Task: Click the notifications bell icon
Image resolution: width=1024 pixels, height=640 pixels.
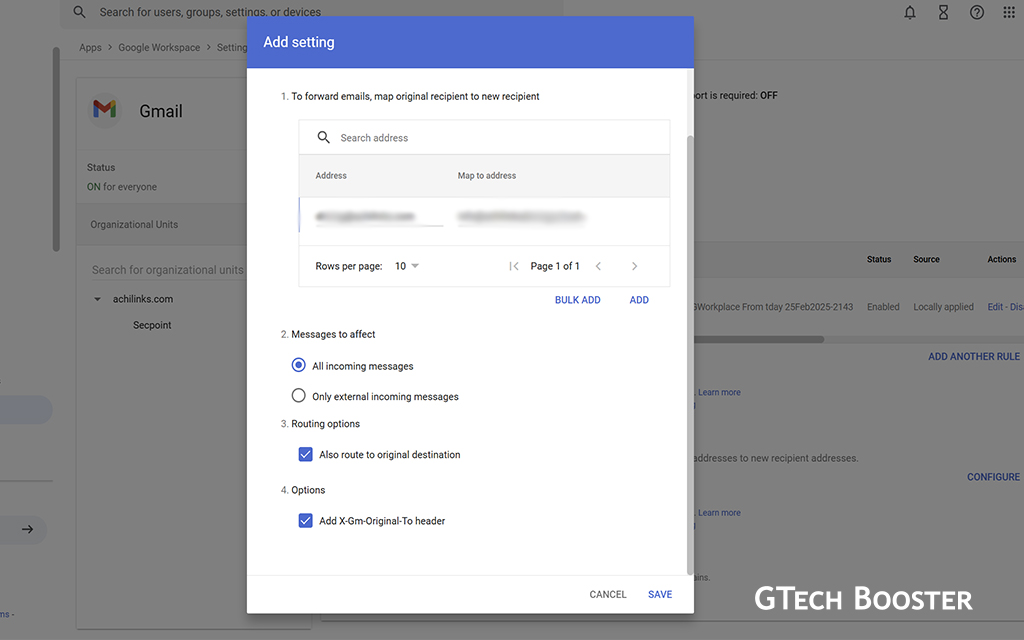Action: point(910,13)
